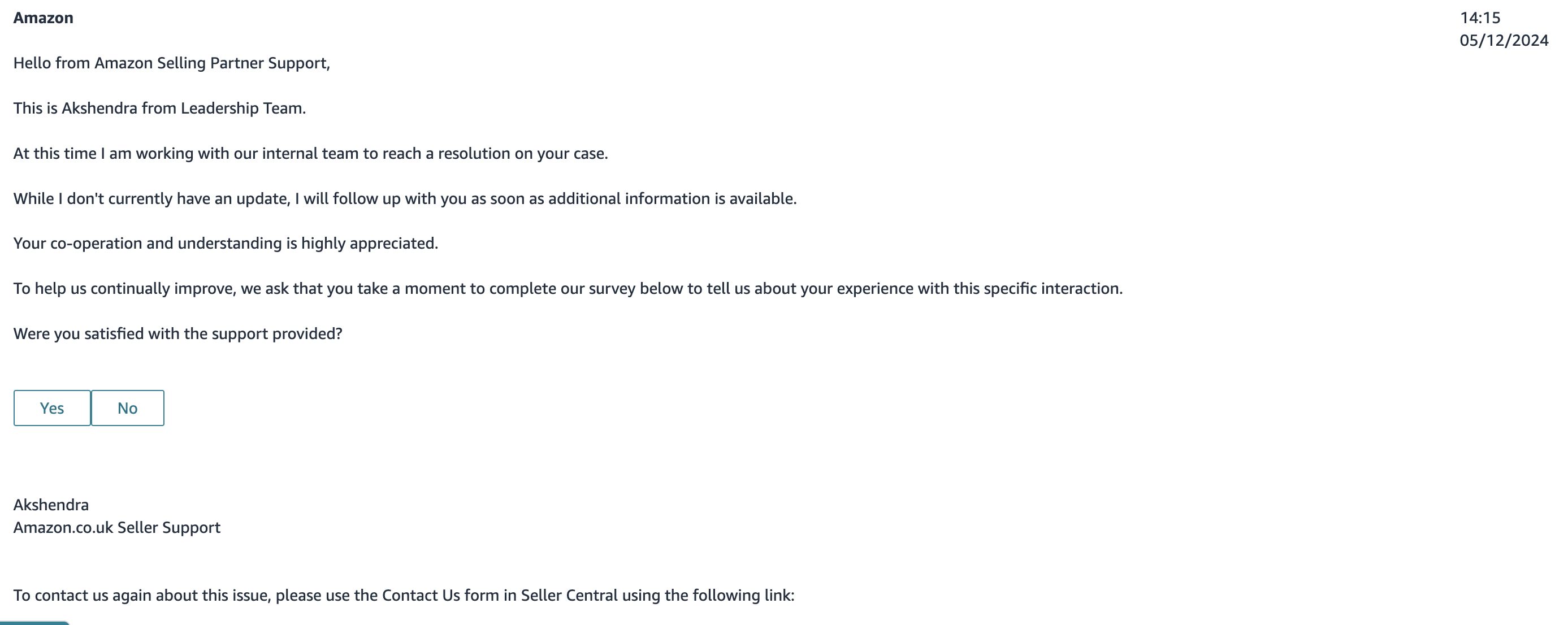Click the Akshendra signature name
The width and height of the screenshot is (1568, 625).
pyautogui.click(x=51, y=505)
